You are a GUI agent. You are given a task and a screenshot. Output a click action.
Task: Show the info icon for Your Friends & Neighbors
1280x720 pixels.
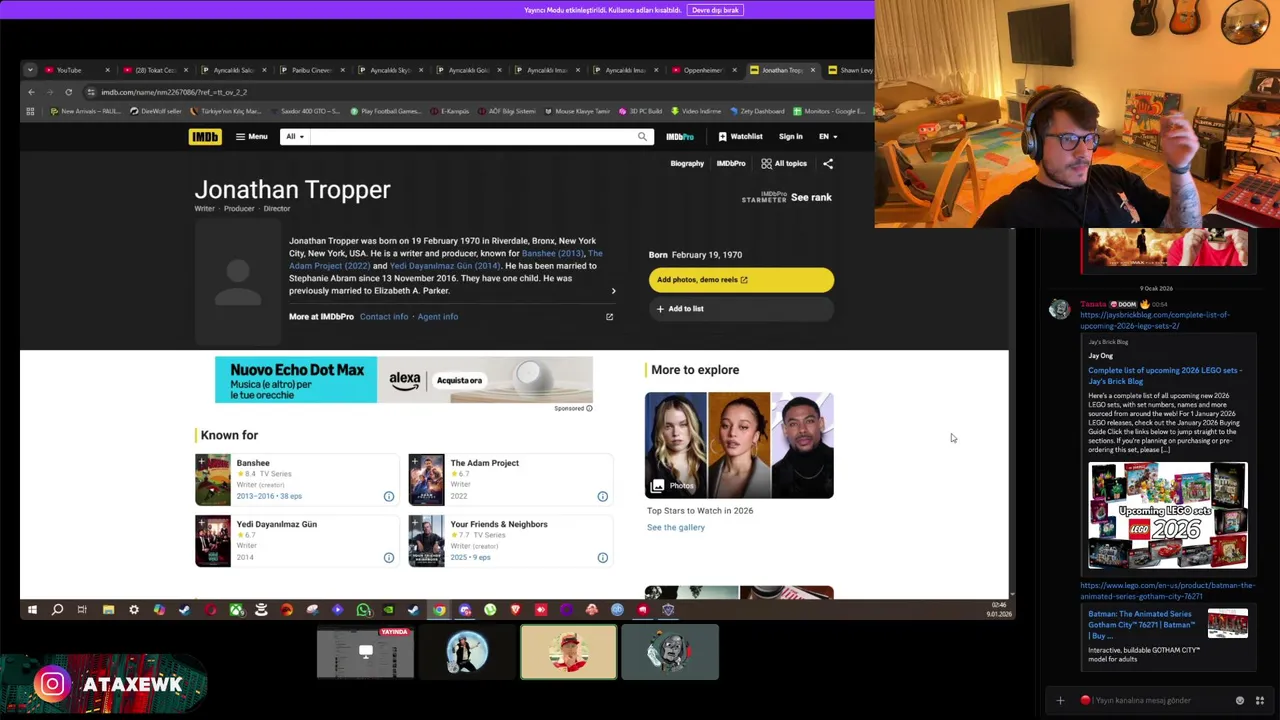pyautogui.click(x=602, y=557)
